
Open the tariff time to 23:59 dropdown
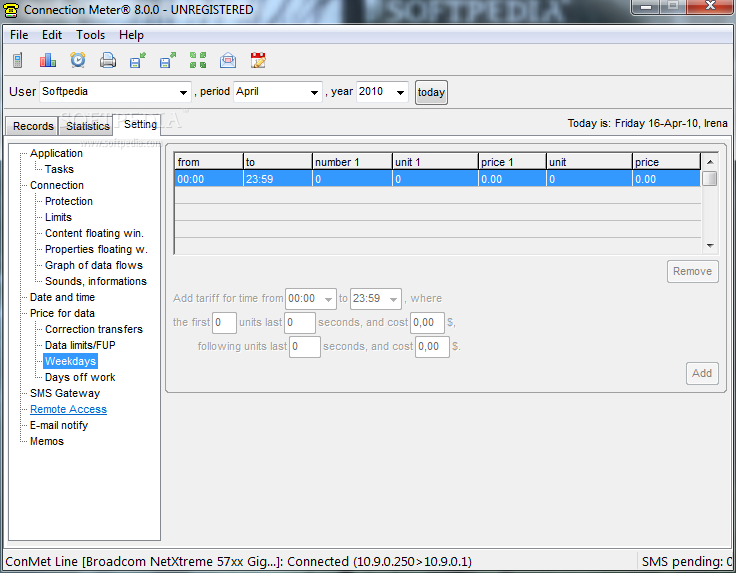[376, 298]
